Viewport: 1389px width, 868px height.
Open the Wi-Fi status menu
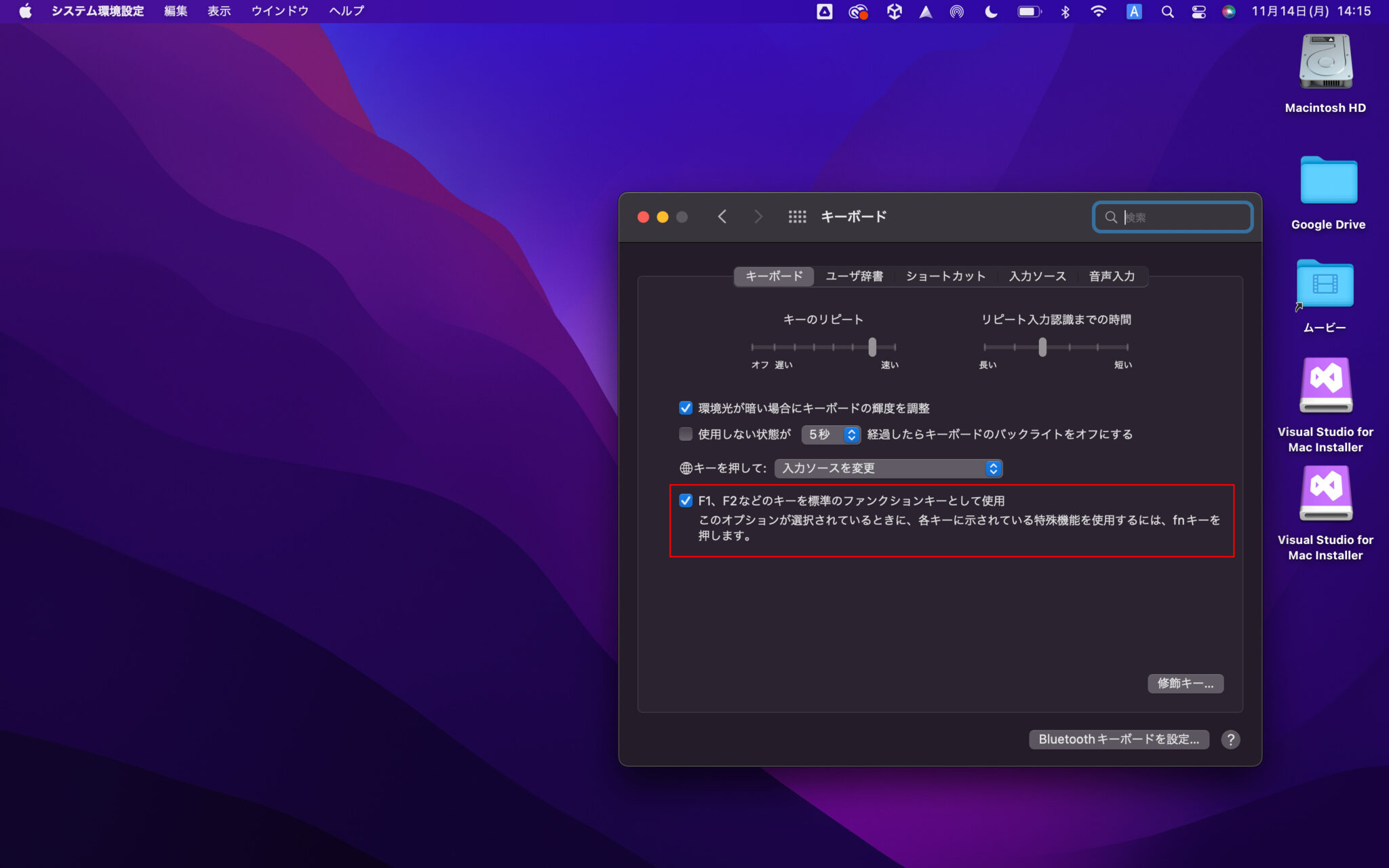[1099, 11]
